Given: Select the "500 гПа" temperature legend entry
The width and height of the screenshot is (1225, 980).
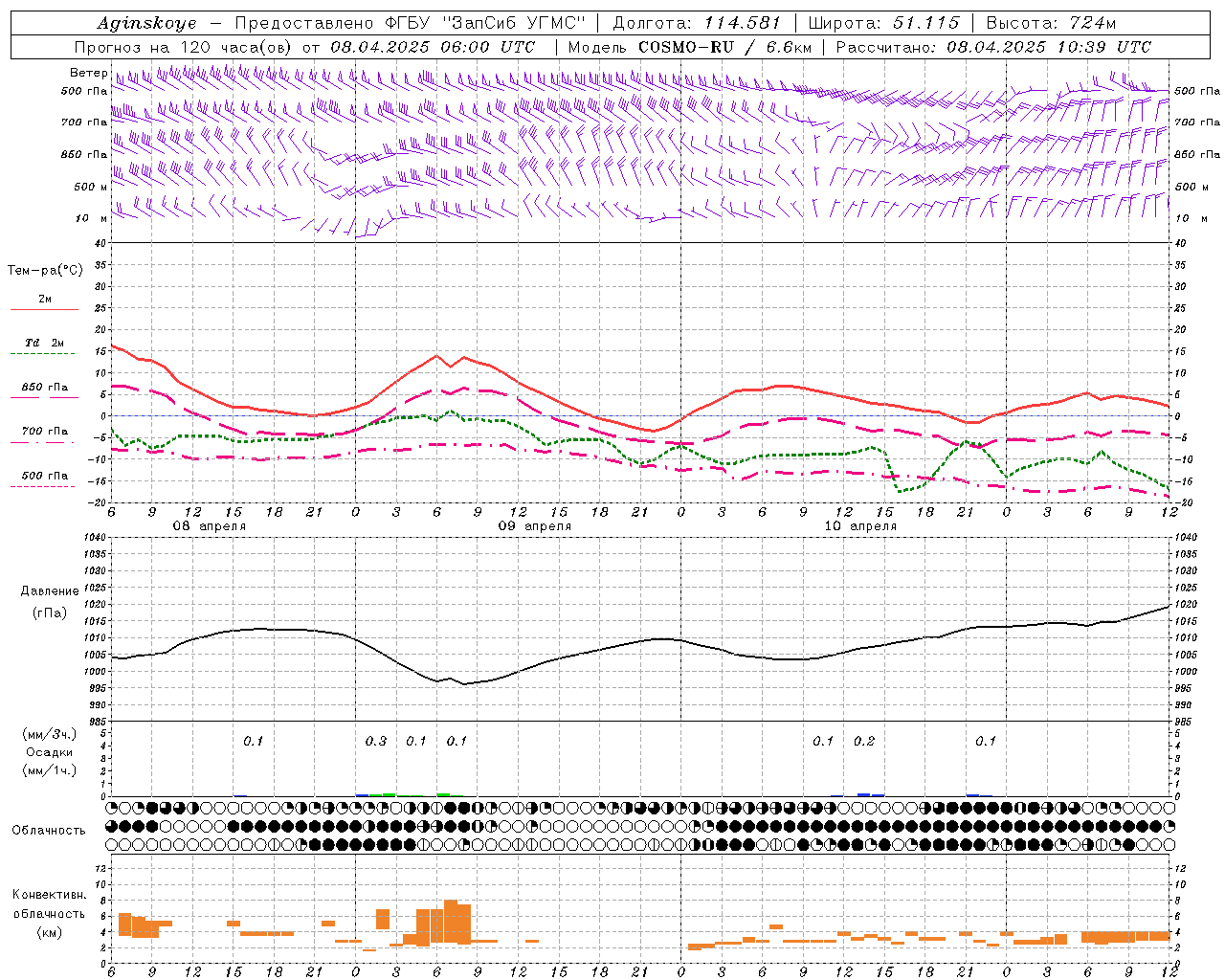Looking at the screenshot, I should tap(45, 476).
